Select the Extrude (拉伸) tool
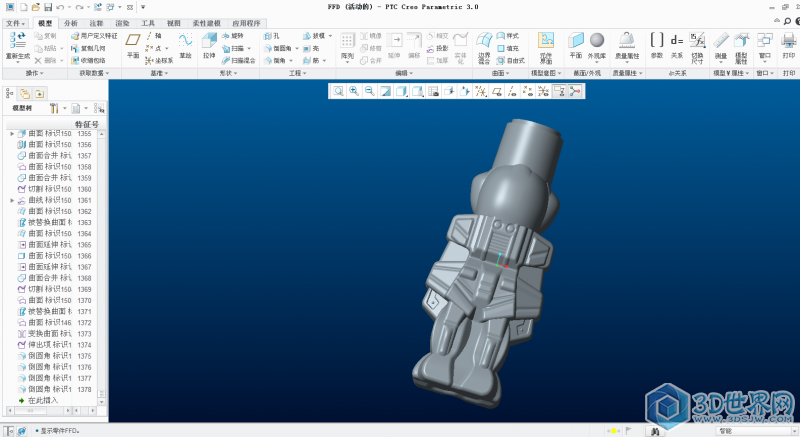This screenshot has height=437, width=800. tap(209, 45)
